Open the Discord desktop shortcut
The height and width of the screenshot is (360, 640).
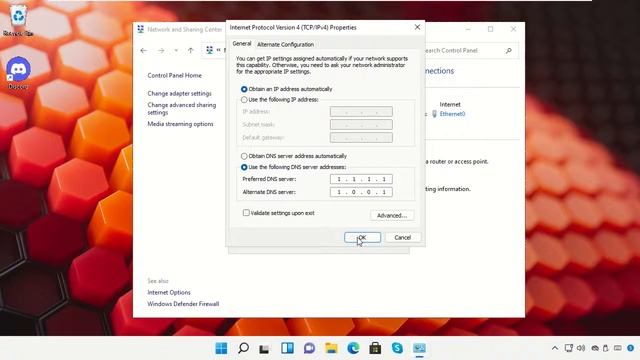(x=18, y=73)
